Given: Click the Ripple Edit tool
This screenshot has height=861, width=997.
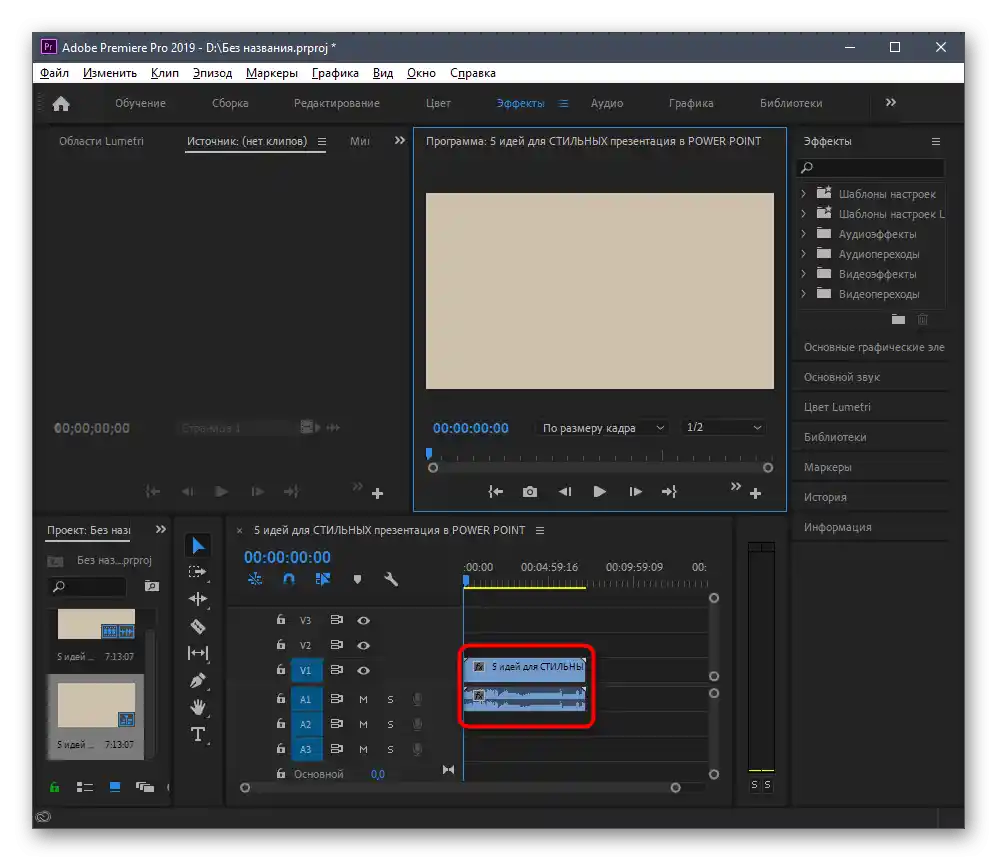Looking at the screenshot, I should click(x=198, y=599).
